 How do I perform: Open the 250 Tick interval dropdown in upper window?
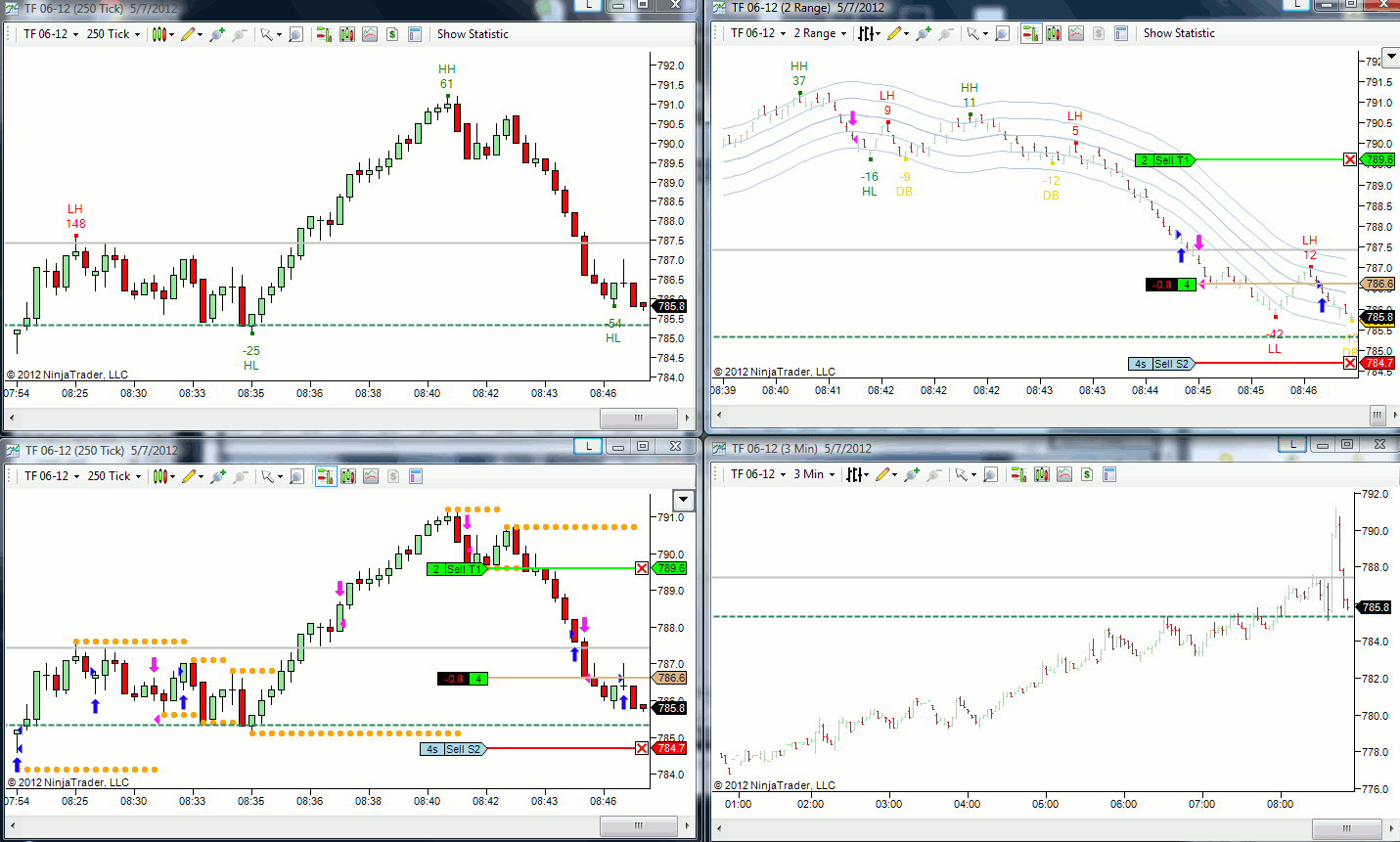[113, 34]
